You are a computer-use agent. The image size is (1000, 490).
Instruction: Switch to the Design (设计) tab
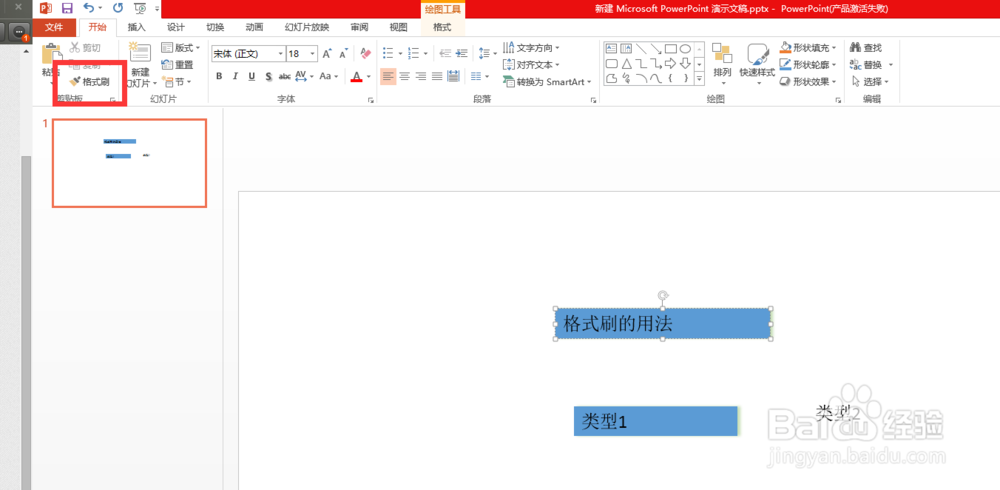175,27
